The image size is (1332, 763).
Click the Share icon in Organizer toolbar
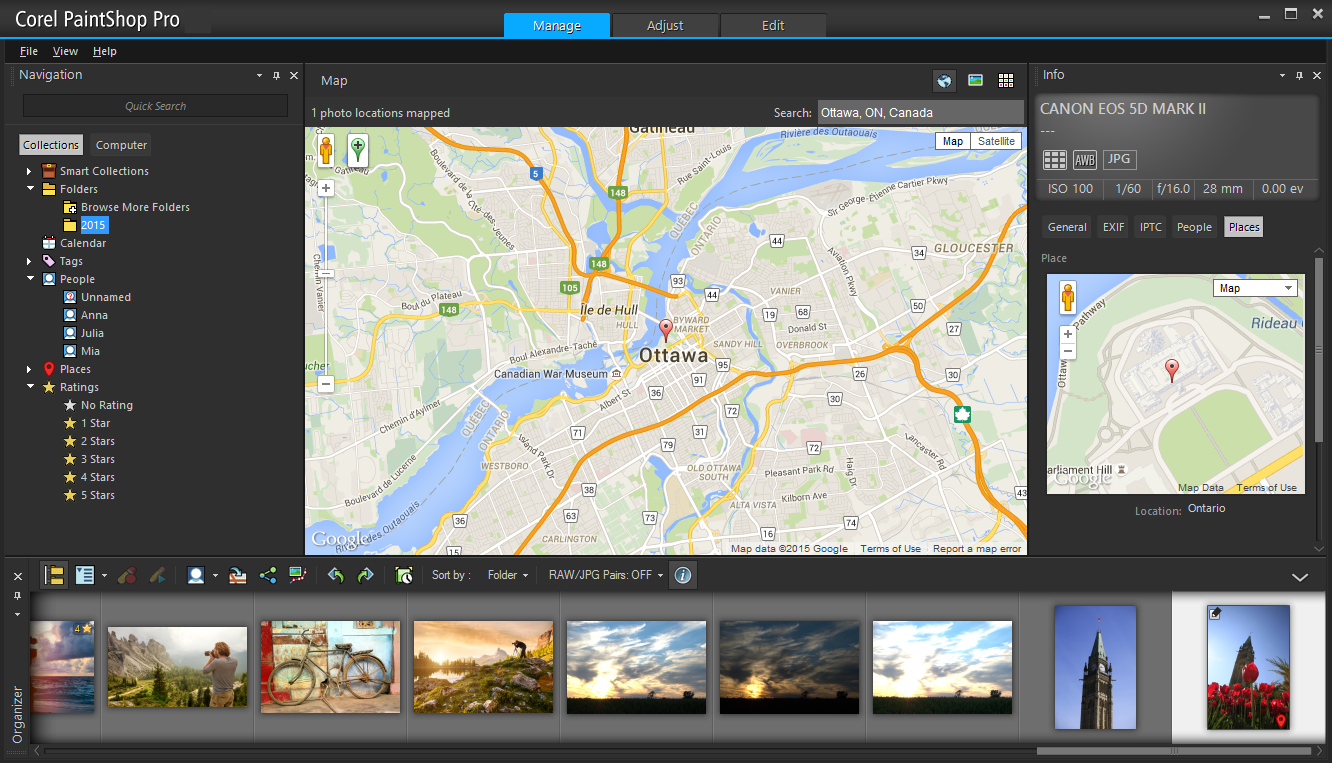tap(268, 575)
